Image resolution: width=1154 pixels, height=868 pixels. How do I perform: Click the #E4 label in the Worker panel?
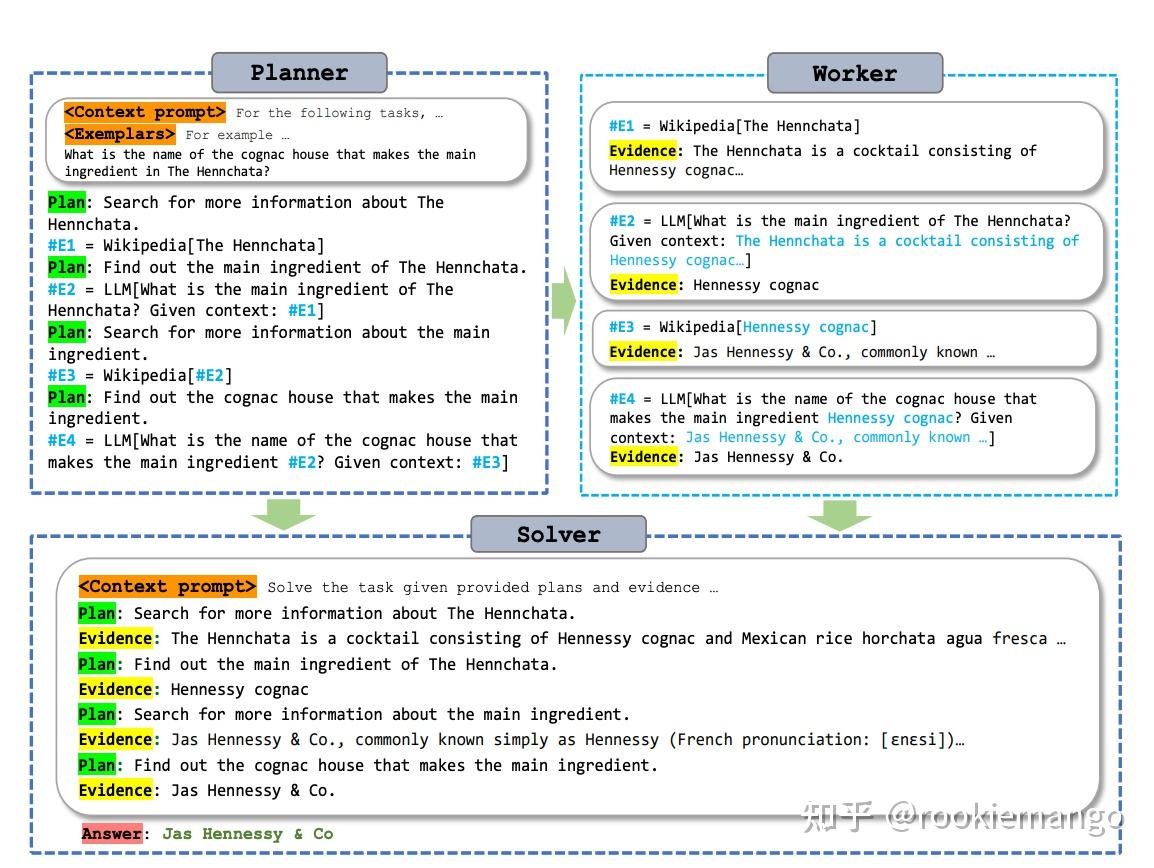pos(622,398)
